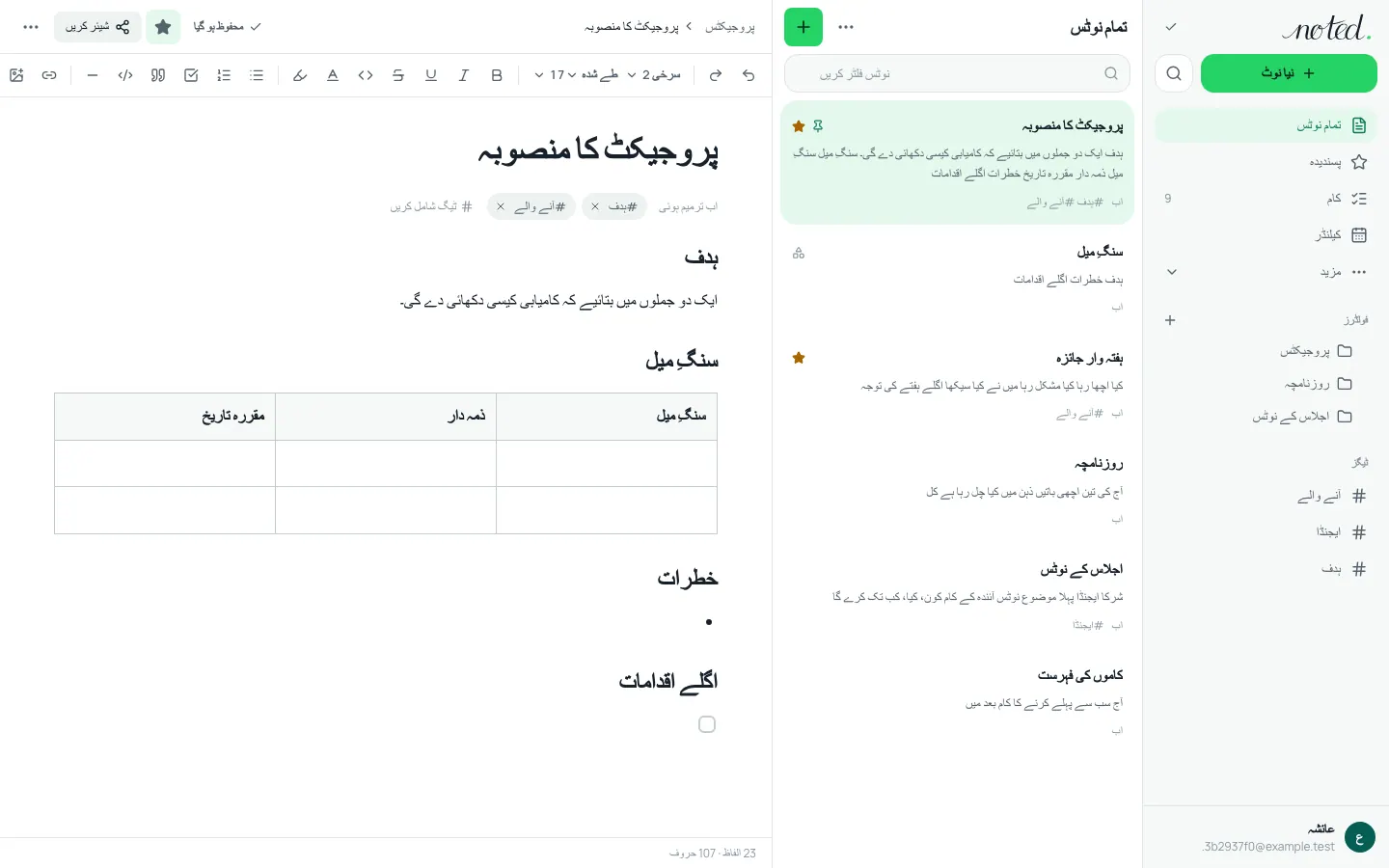The width and height of the screenshot is (1389, 868).
Task: Apply italic formatting
Action: pyautogui.click(x=464, y=75)
